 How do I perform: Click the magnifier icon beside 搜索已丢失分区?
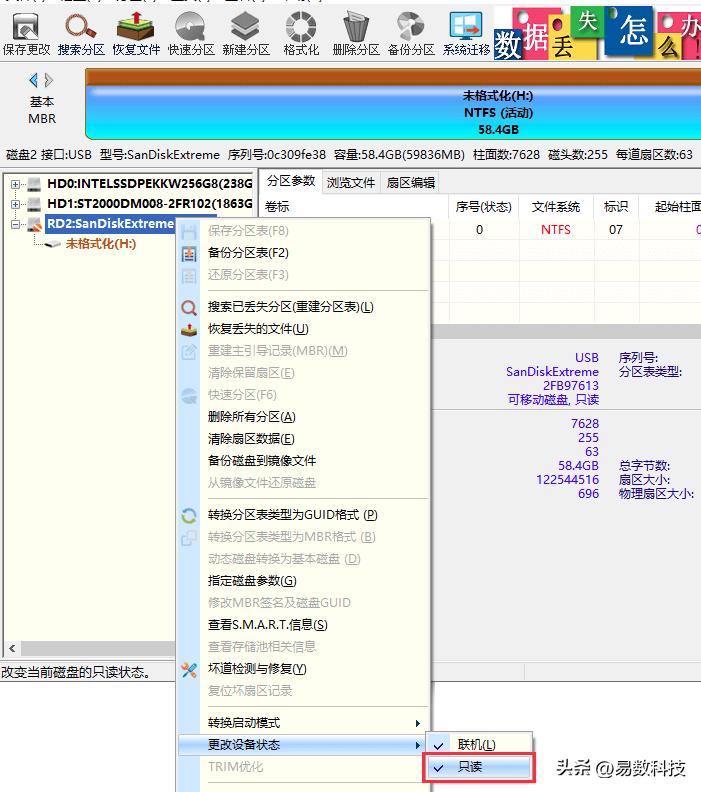pyautogui.click(x=189, y=307)
